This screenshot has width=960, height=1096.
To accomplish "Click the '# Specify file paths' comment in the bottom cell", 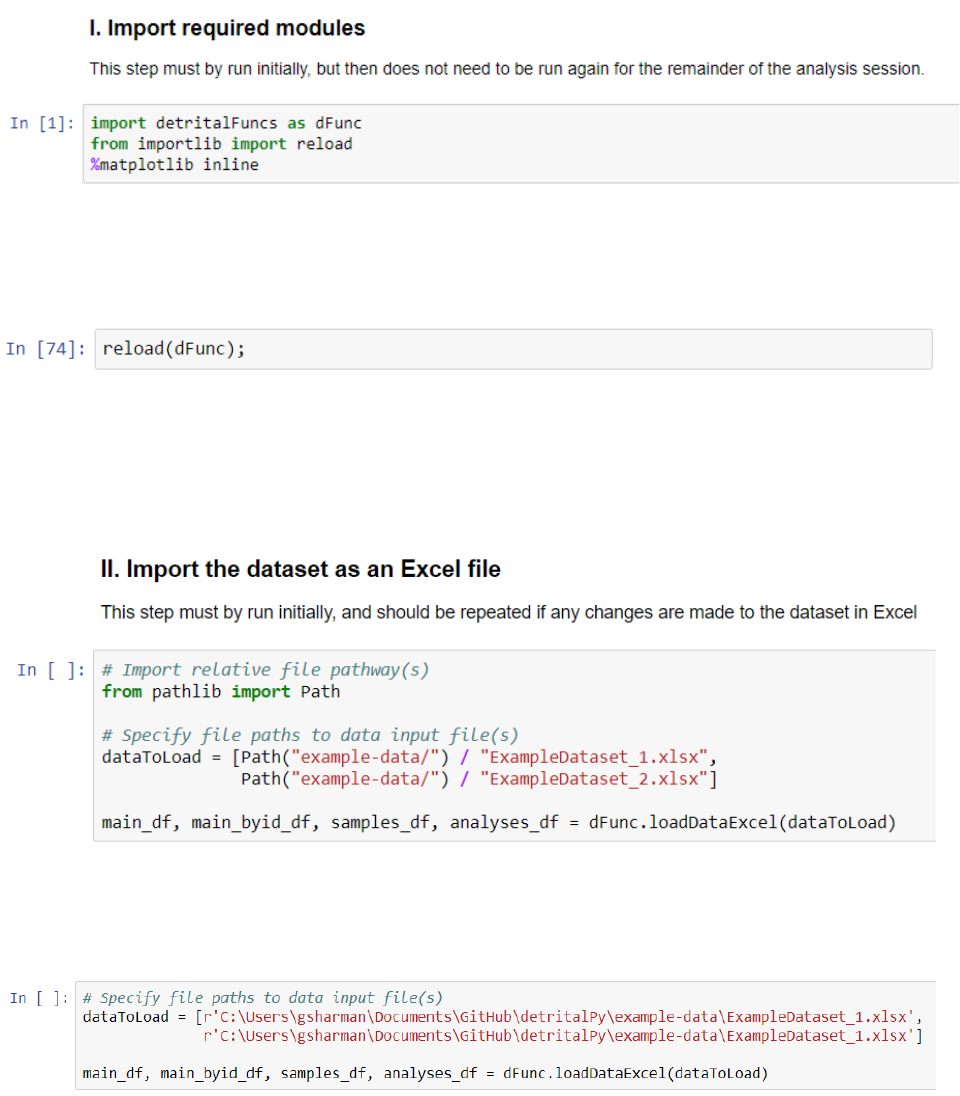I will (x=263, y=997).
